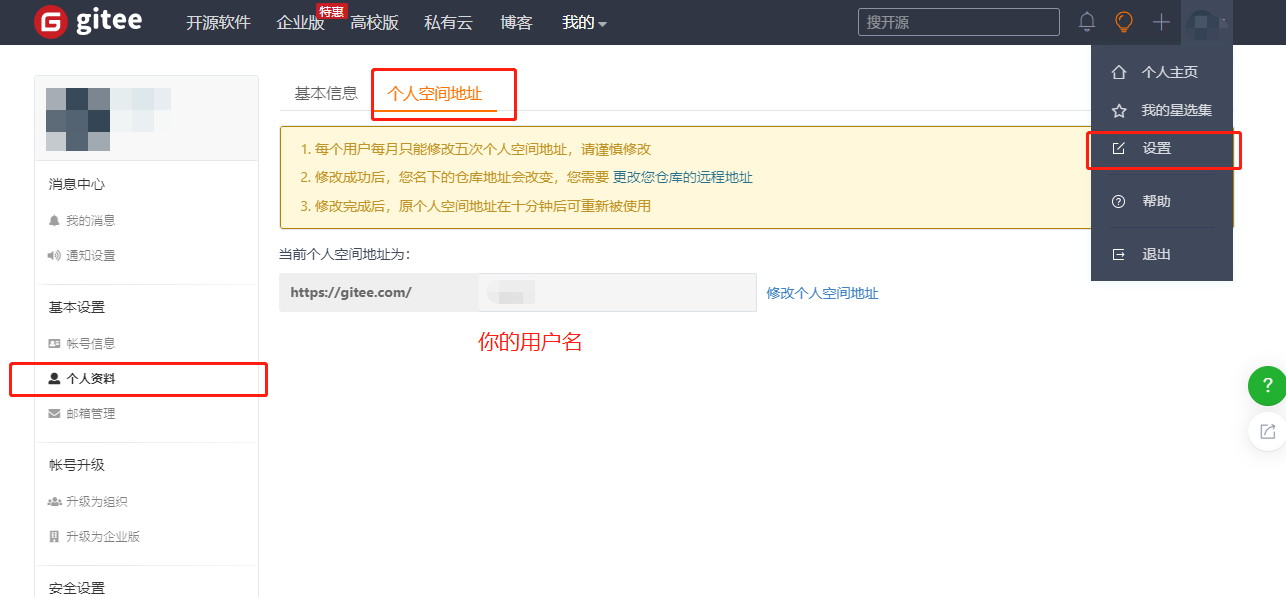Open the user avatar menu in header
The image size is (1286, 597).
pos(1205,22)
